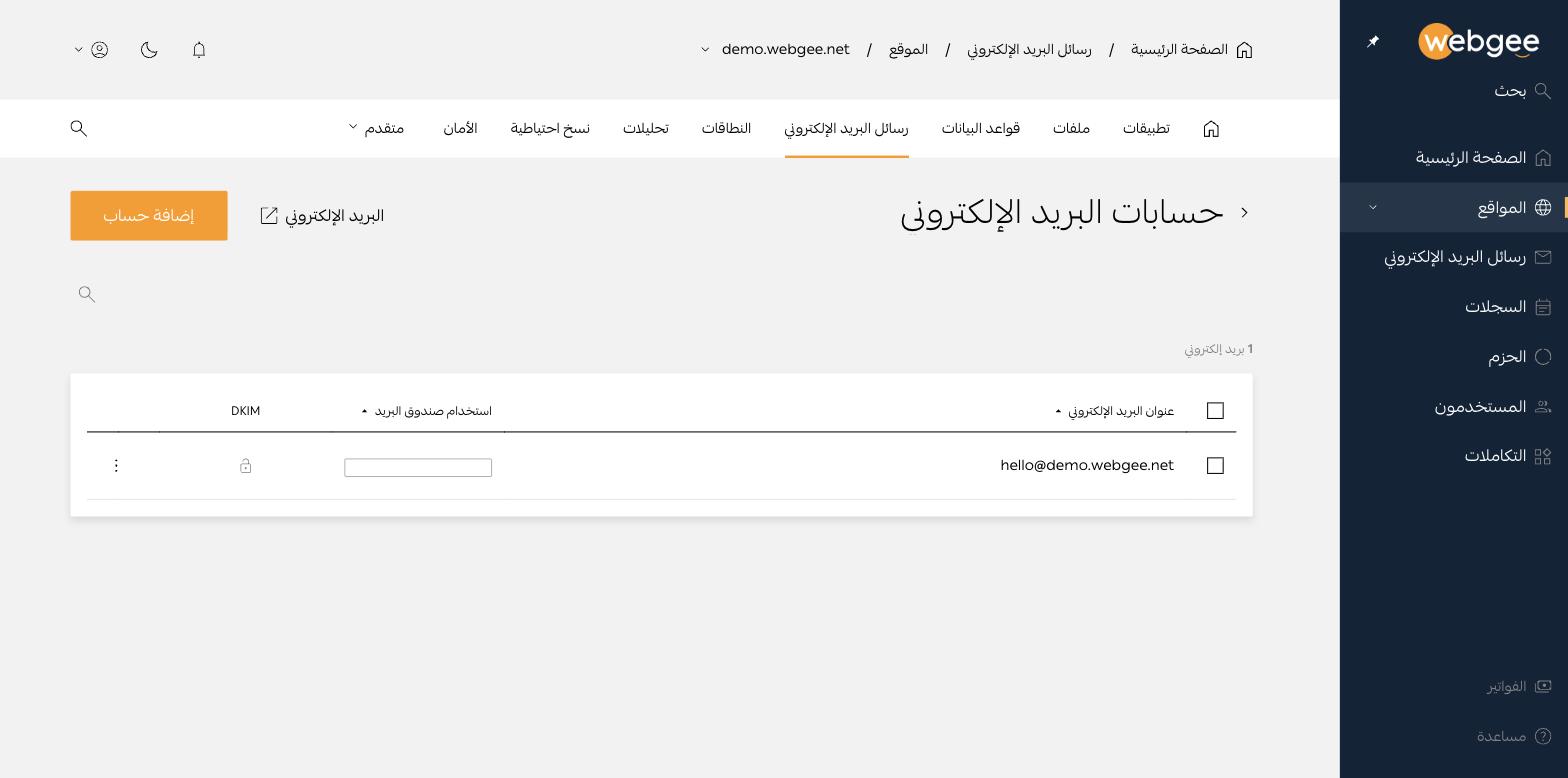Select the hello@demo.webgee.net row checkbox
The height and width of the screenshot is (778, 1568).
click(x=1215, y=466)
